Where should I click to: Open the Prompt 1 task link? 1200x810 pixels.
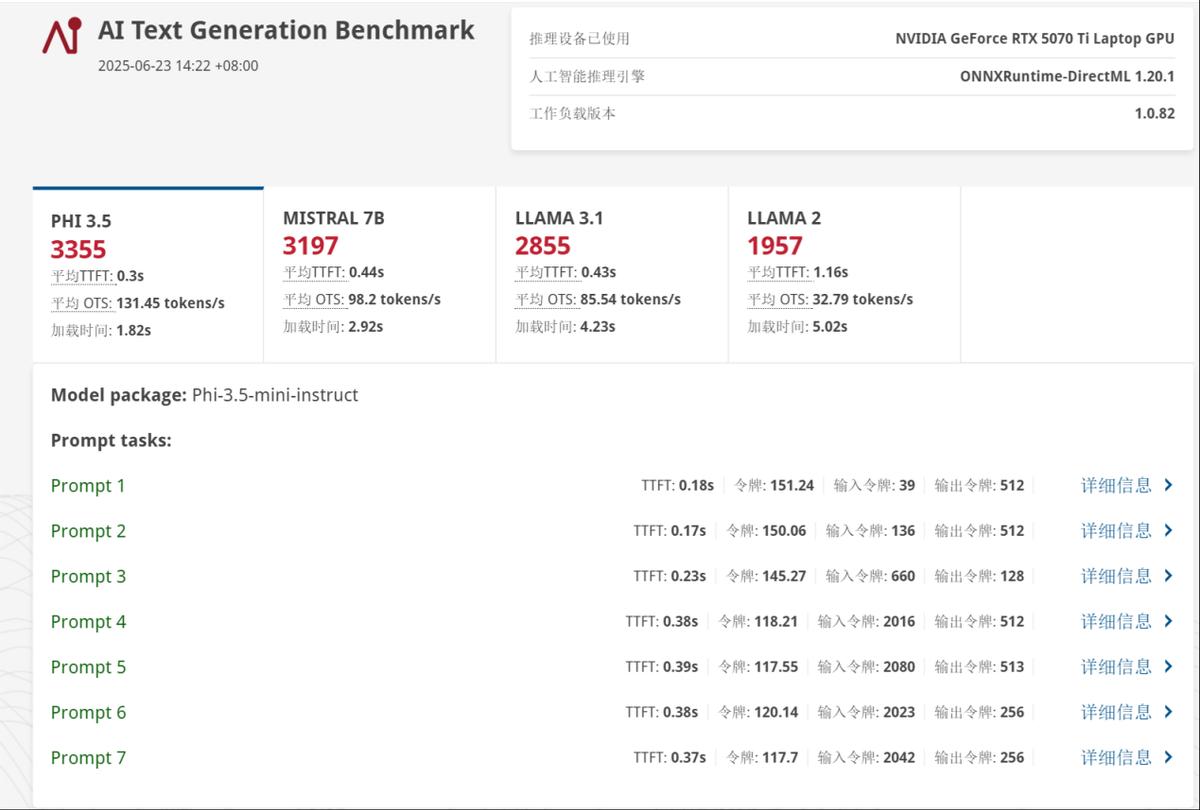(x=88, y=486)
